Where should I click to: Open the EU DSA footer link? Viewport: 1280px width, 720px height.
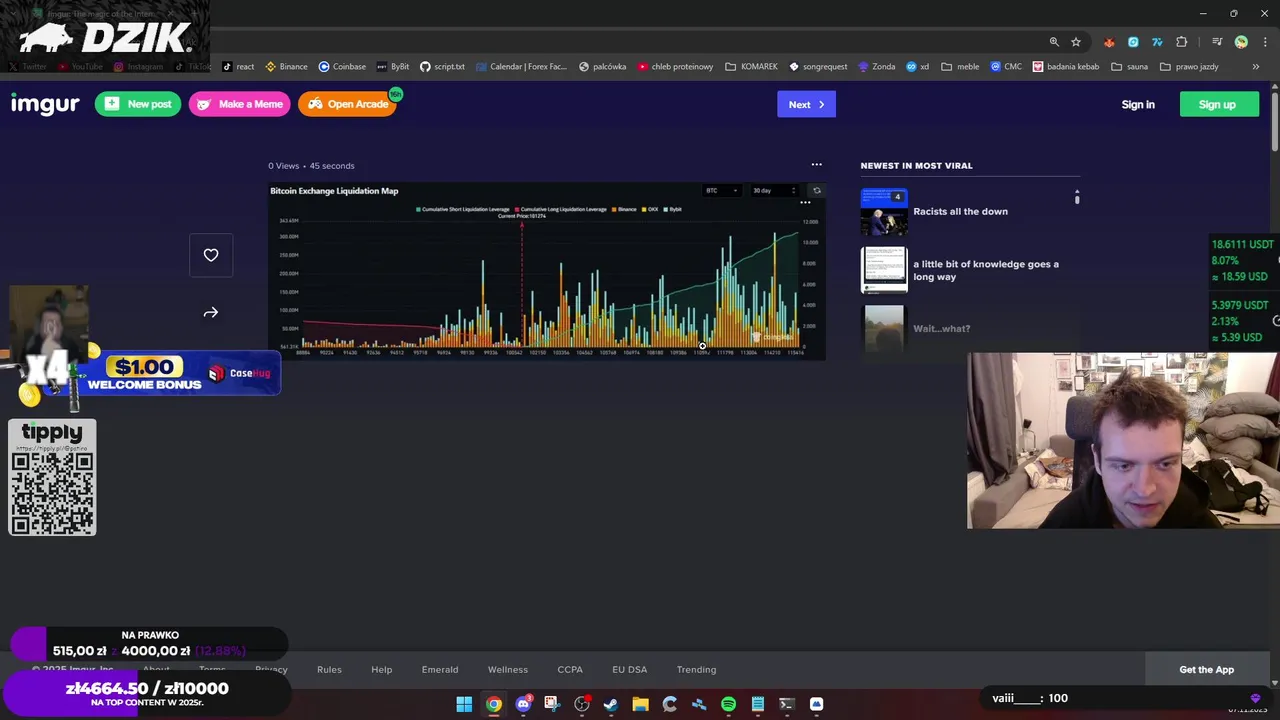coord(630,669)
